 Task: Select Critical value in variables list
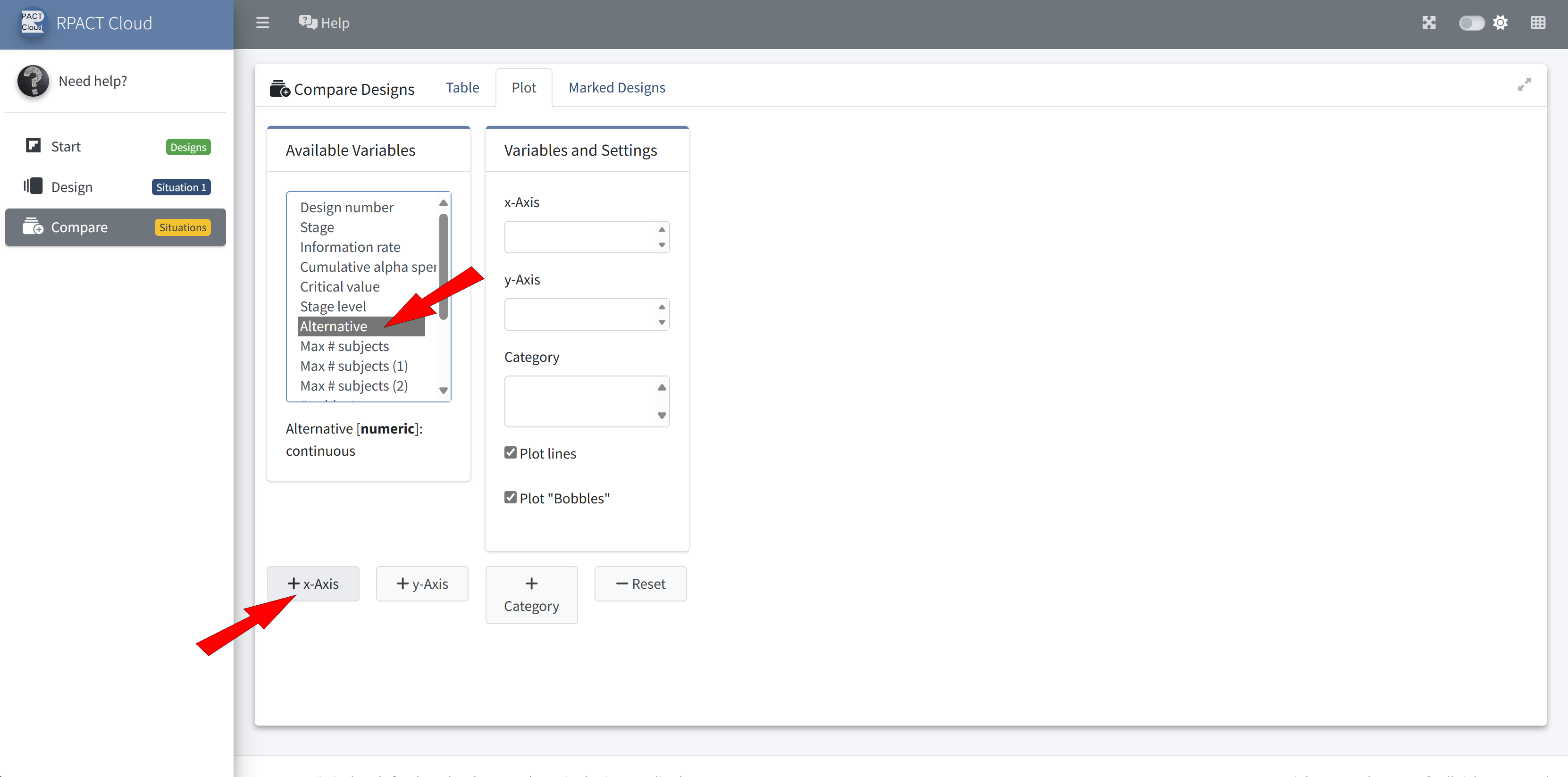click(x=340, y=286)
